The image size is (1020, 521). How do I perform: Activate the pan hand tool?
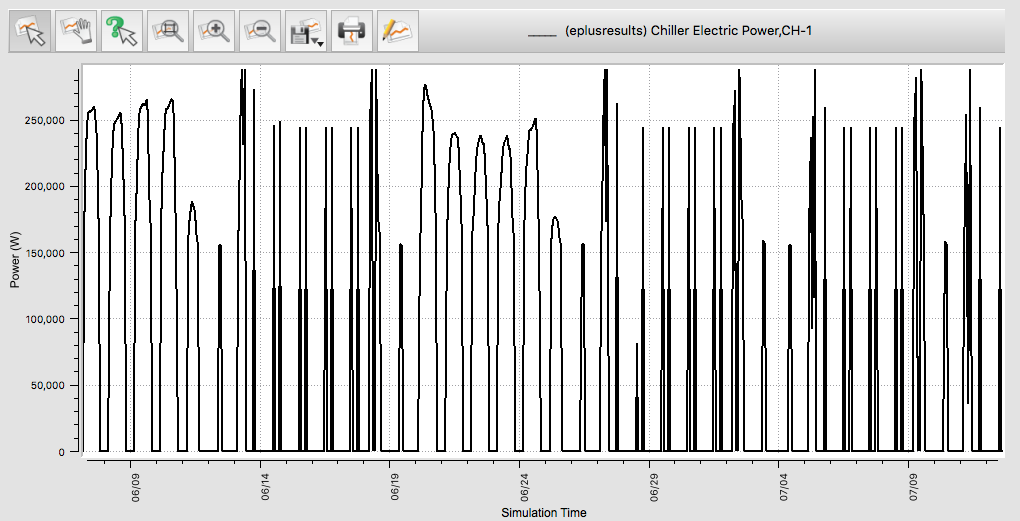tap(76, 31)
